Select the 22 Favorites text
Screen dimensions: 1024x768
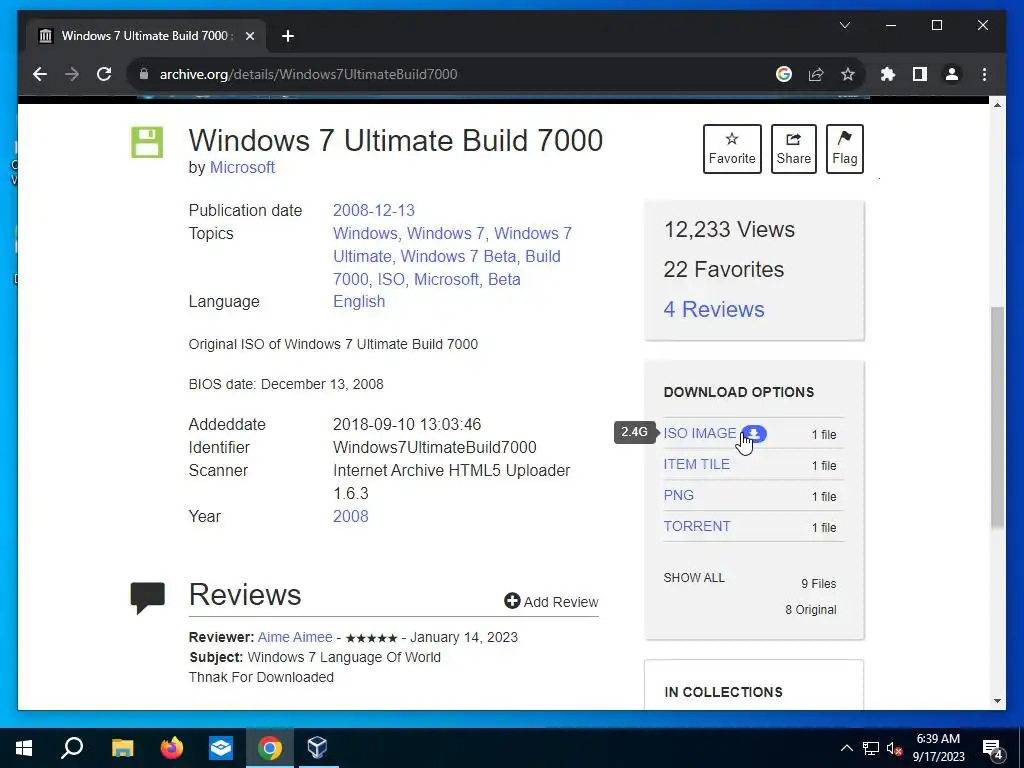[x=724, y=270]
